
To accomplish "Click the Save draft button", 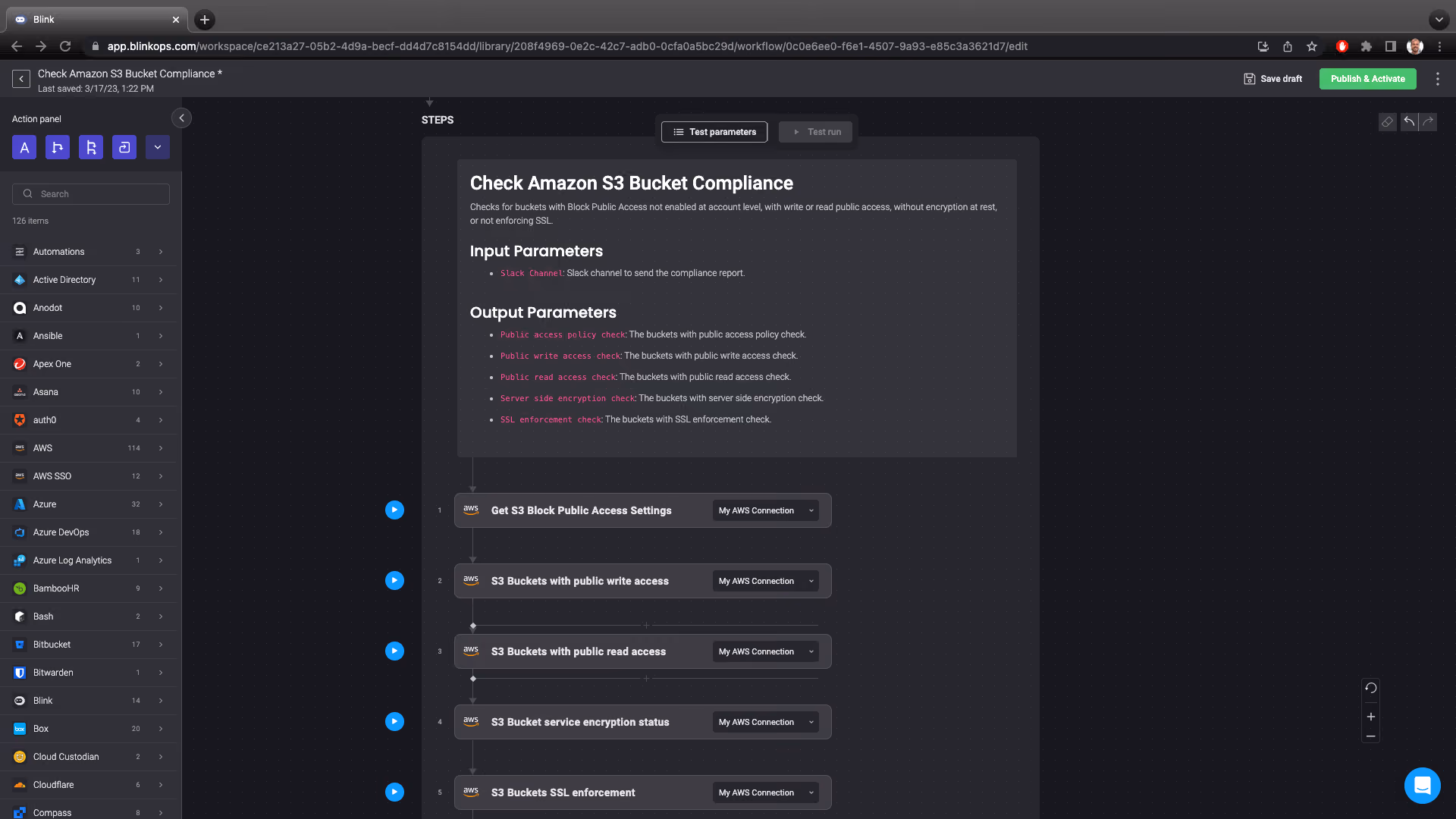I will (x=1273, y=79).
